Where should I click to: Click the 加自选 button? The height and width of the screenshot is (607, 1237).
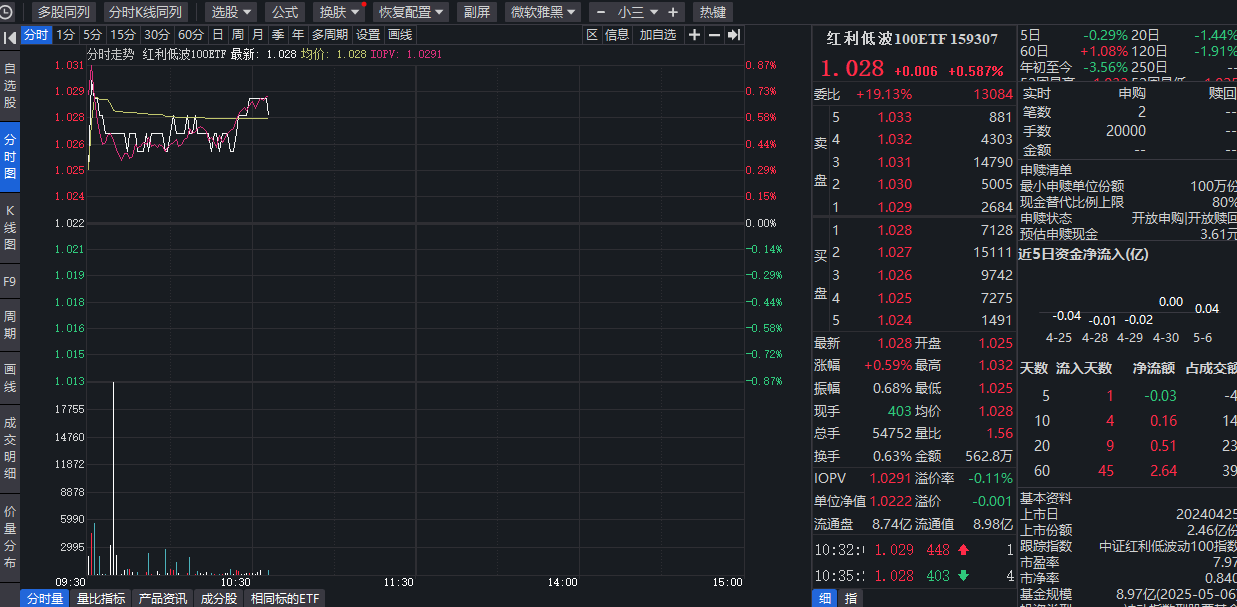point(657,35)
